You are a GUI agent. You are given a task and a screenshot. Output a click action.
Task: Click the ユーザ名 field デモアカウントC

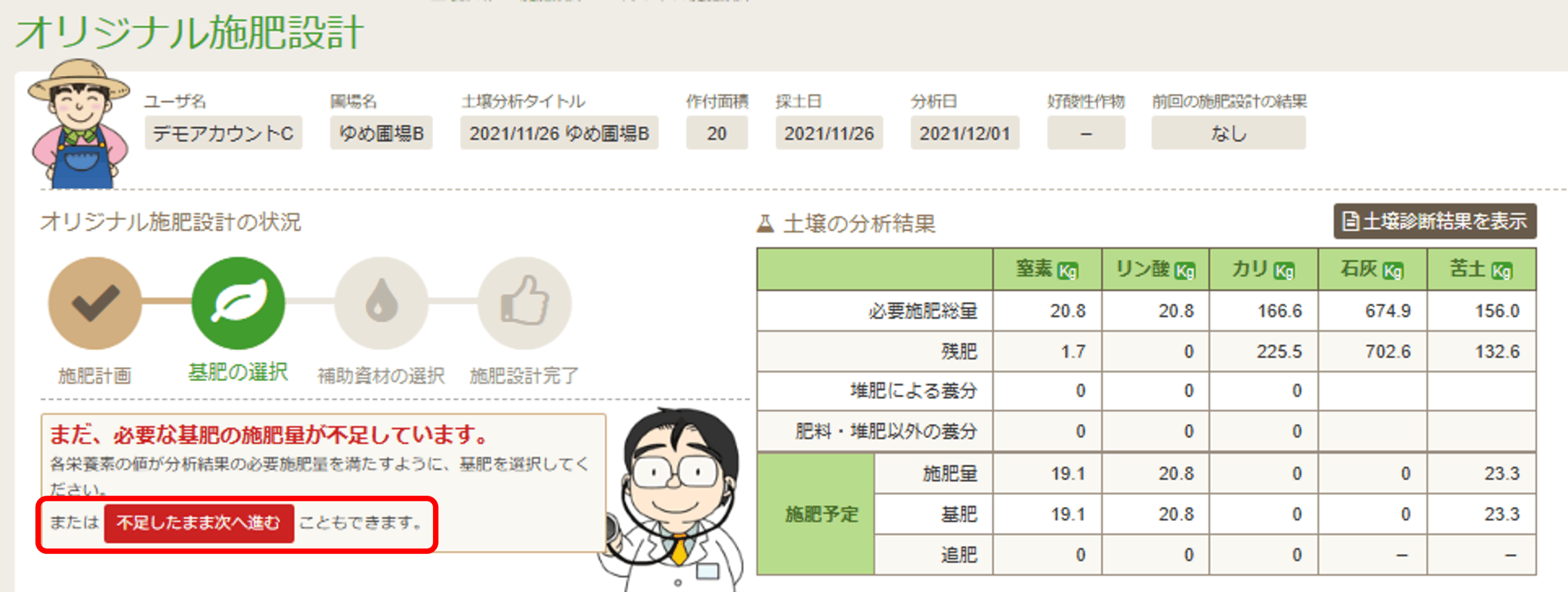pyautogui.click(x=223, y=133)
